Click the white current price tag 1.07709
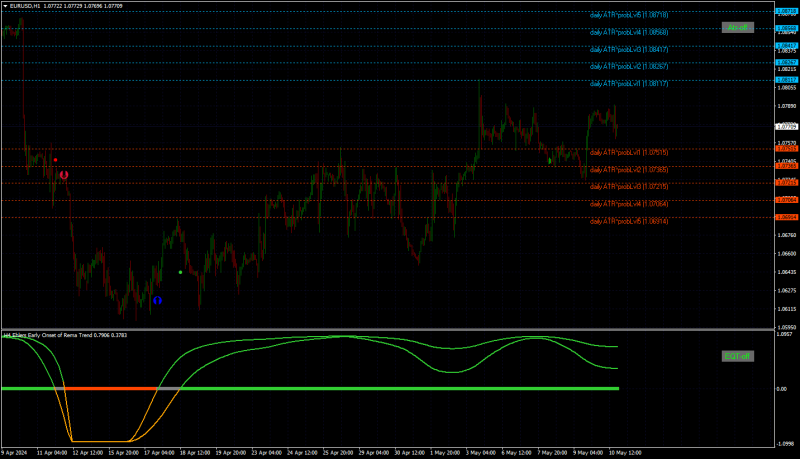Viewport: 800px width, 459px height. 787,126
